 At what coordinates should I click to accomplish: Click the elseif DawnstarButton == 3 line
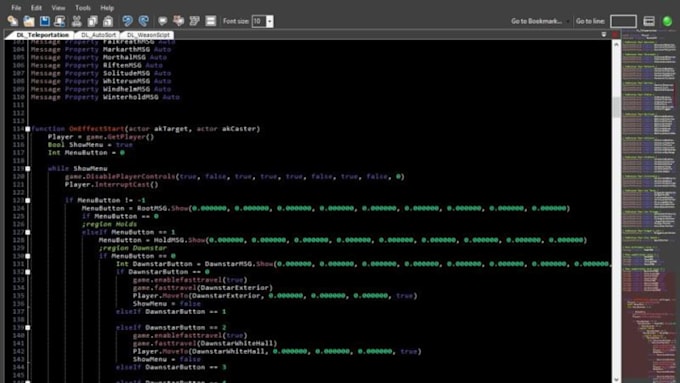pos(171,367)
